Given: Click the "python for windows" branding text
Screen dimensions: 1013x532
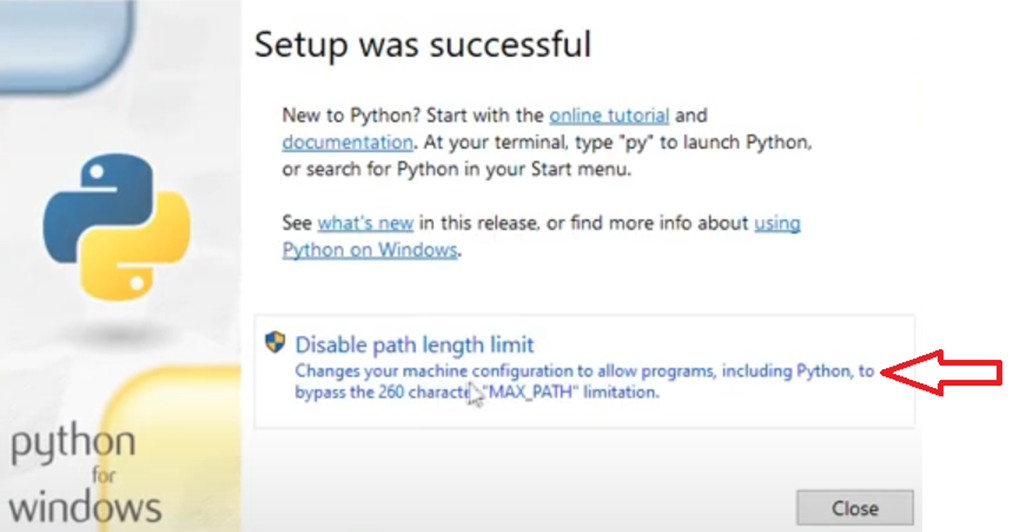Looking at the screenshot, I should [84, 475].
